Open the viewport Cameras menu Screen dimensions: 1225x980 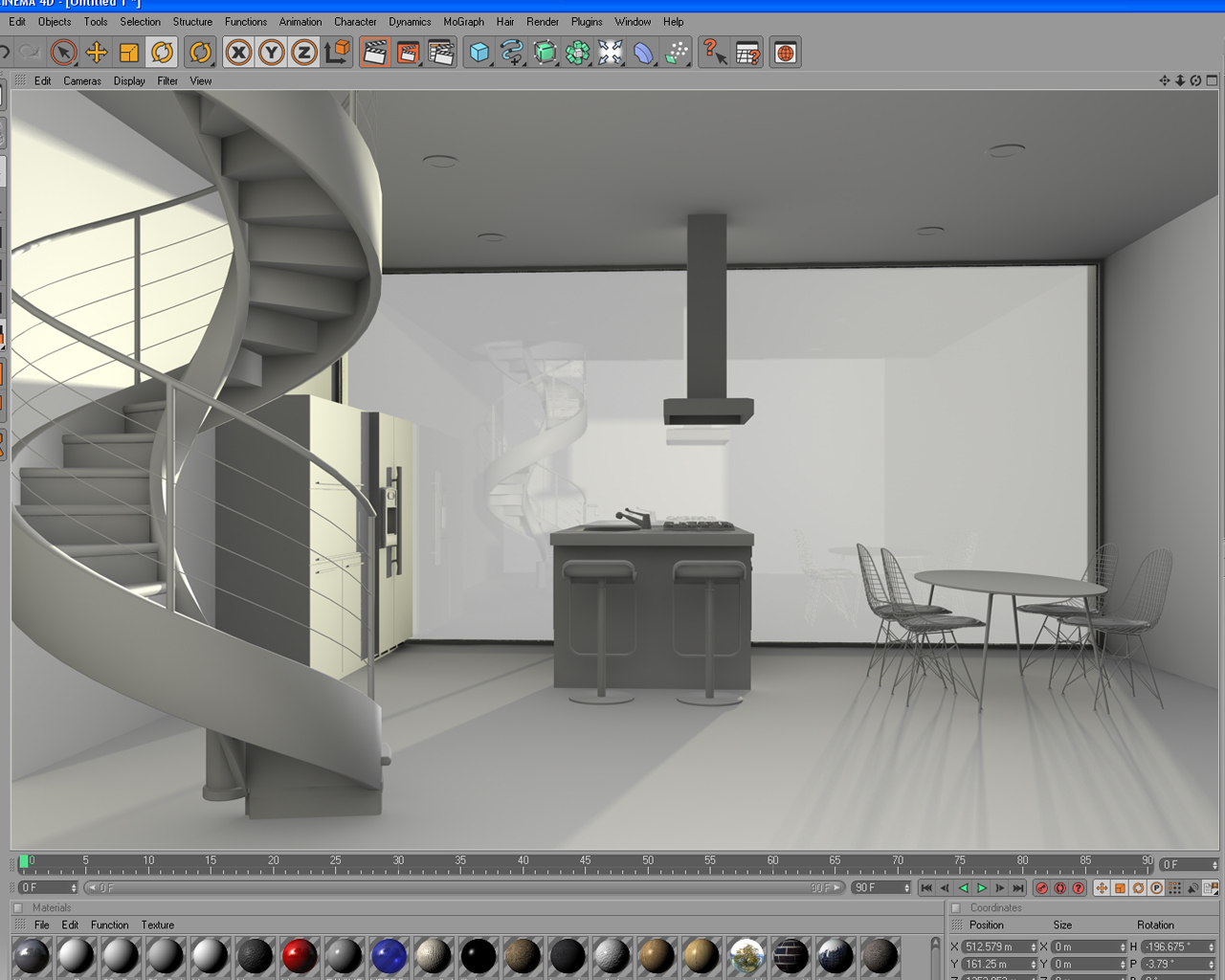click(82, 81)
